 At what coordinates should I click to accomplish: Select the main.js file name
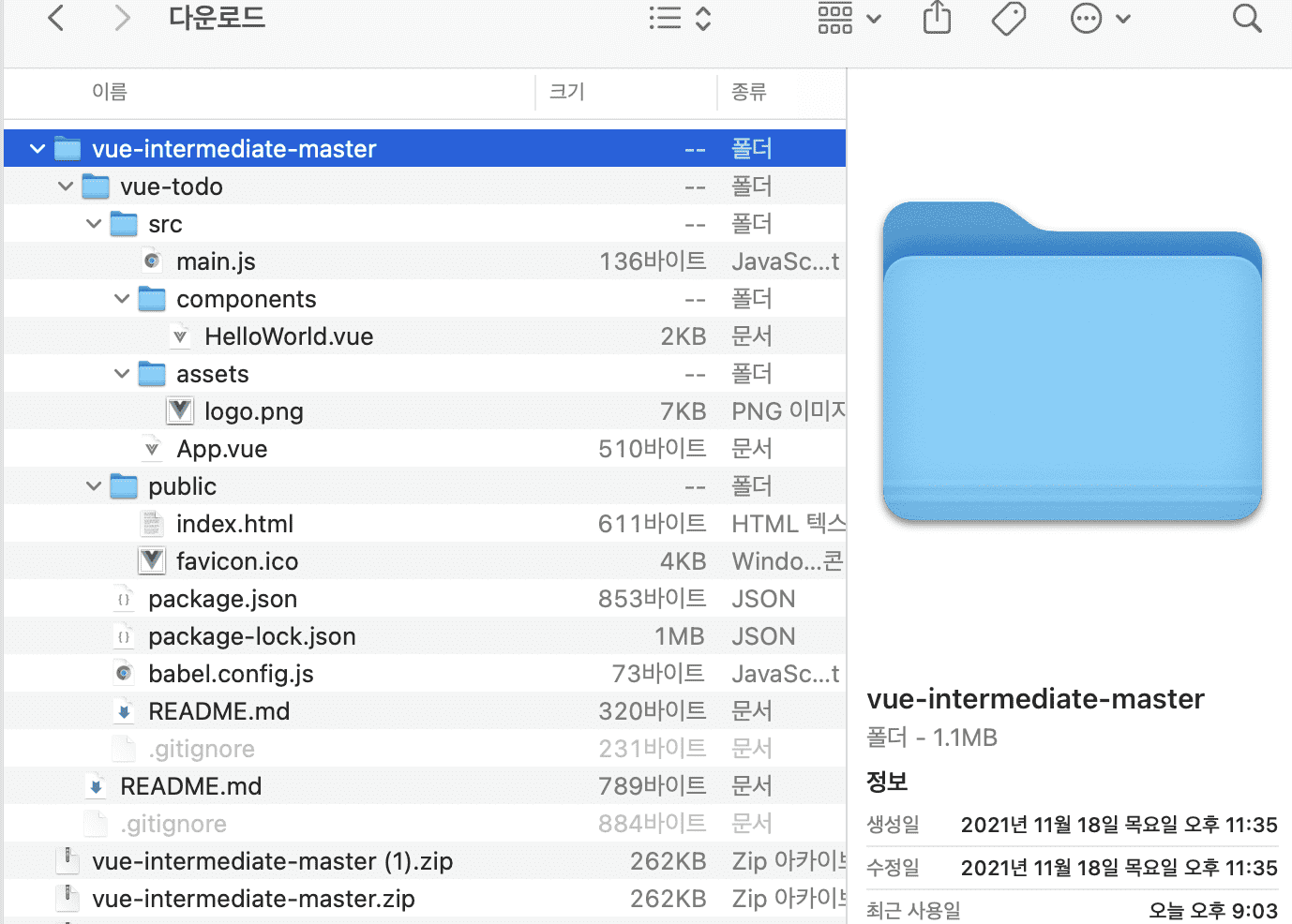pos(216,261)
